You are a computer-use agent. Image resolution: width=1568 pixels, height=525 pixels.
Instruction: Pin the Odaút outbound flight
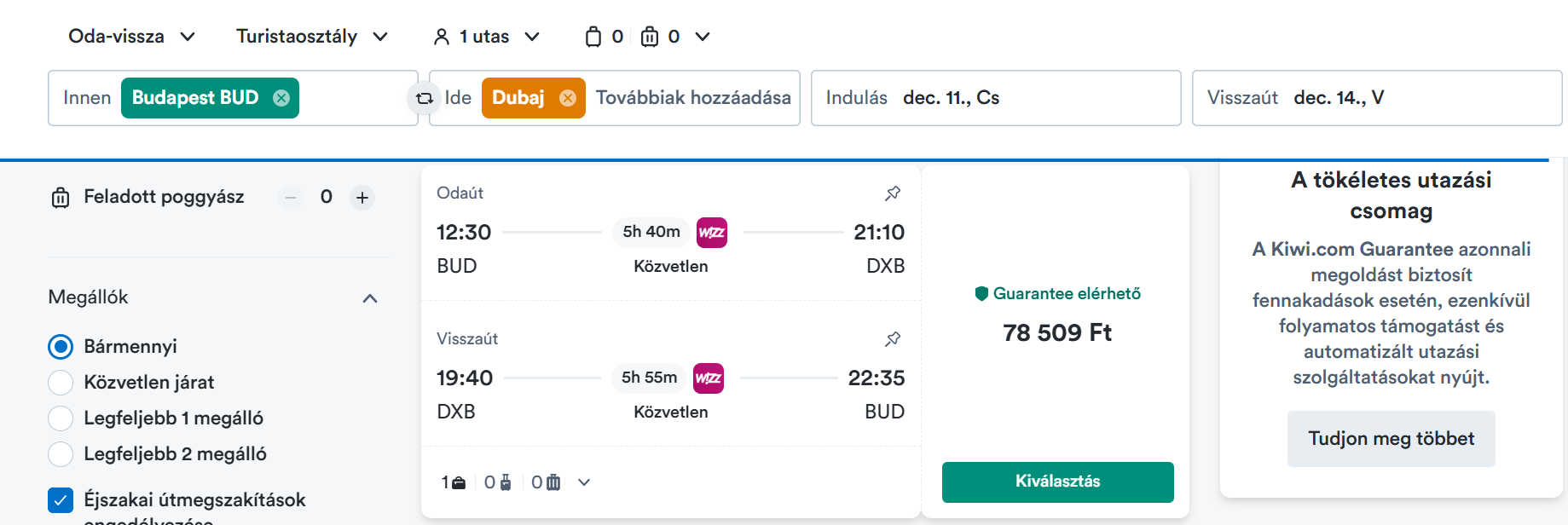[893, 193]
